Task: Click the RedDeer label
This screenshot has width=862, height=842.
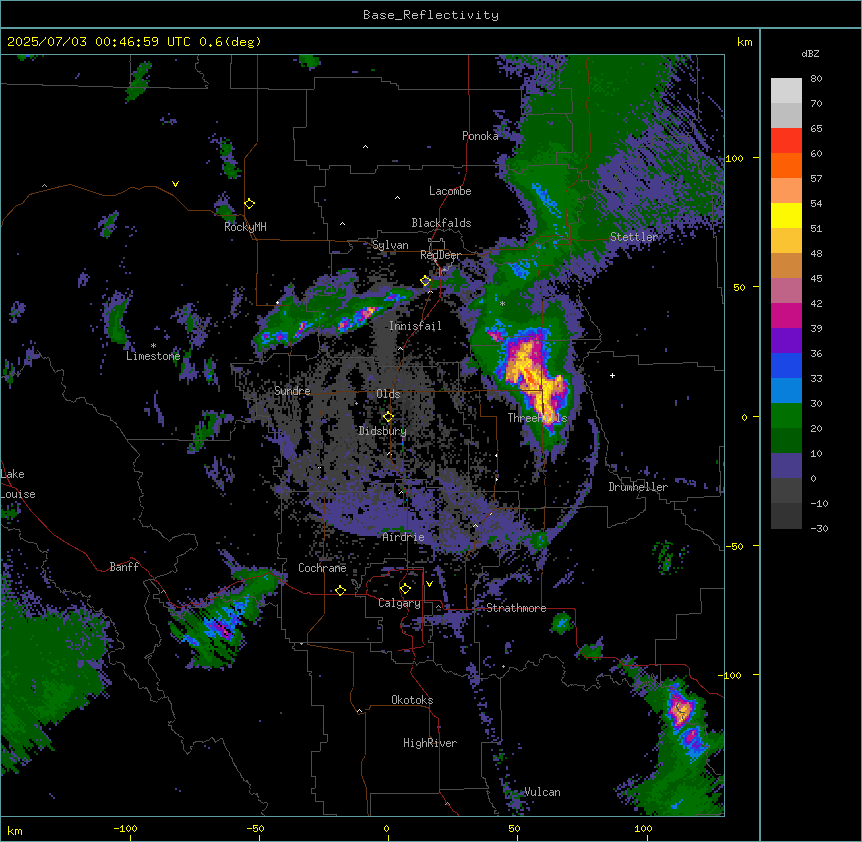Action: point(440,255)
